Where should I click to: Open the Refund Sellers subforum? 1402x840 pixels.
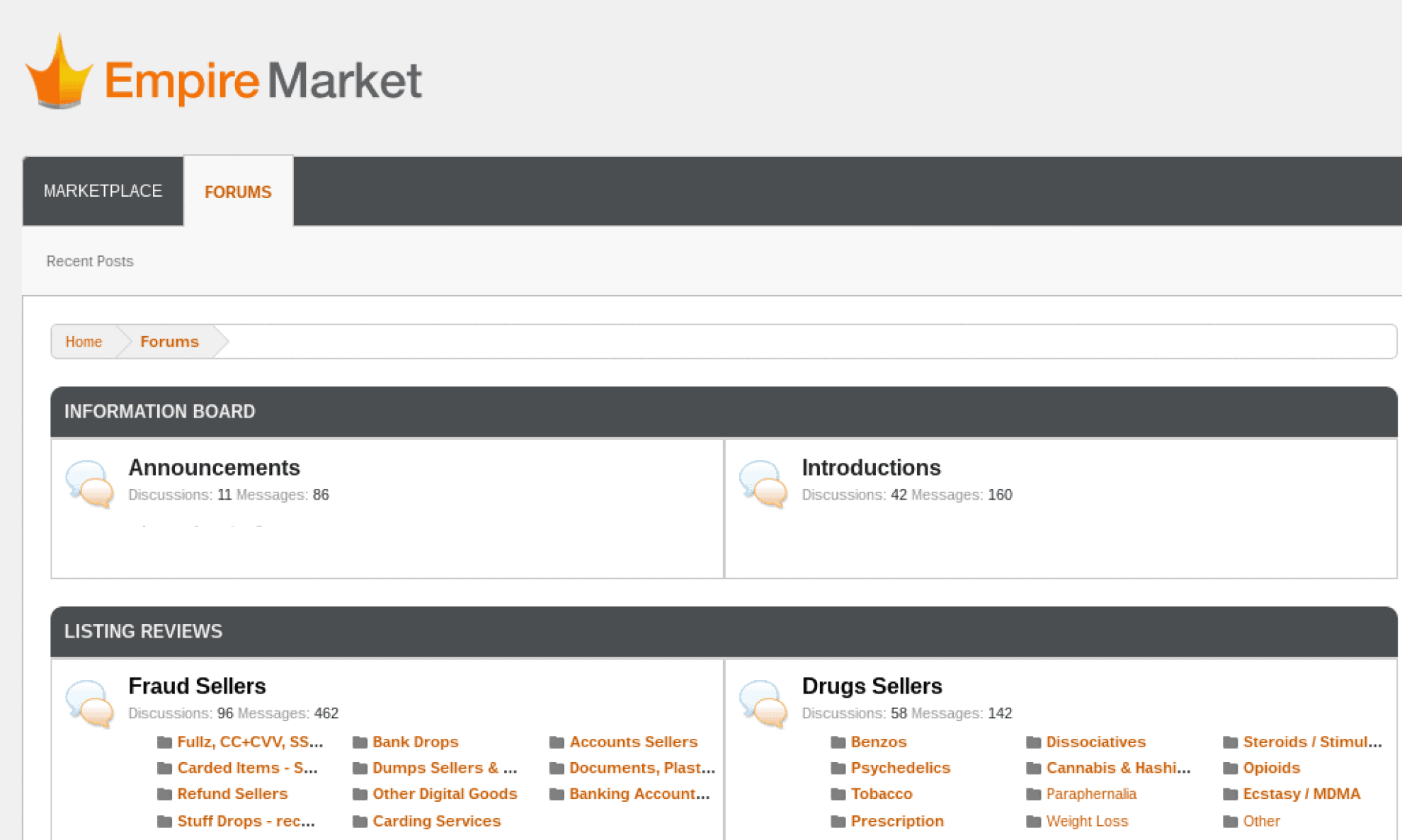pos(232,793)
